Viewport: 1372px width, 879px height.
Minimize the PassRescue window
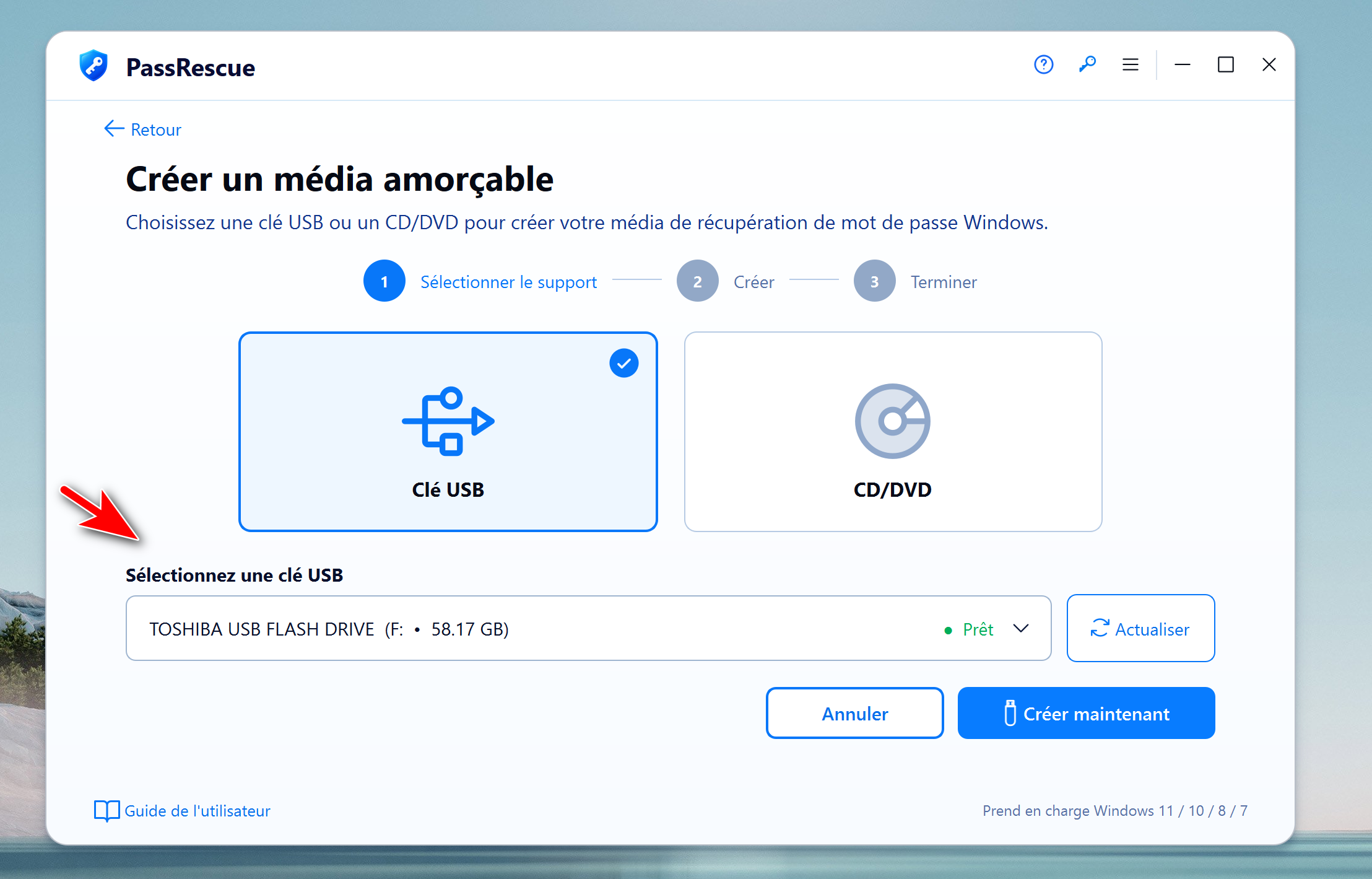click(x=1183, y=64)
